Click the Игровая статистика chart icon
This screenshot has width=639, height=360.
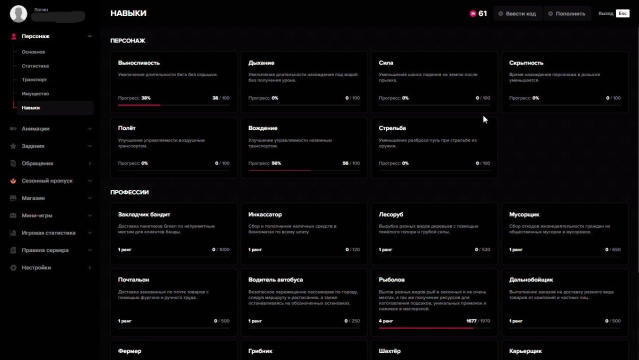13,233
